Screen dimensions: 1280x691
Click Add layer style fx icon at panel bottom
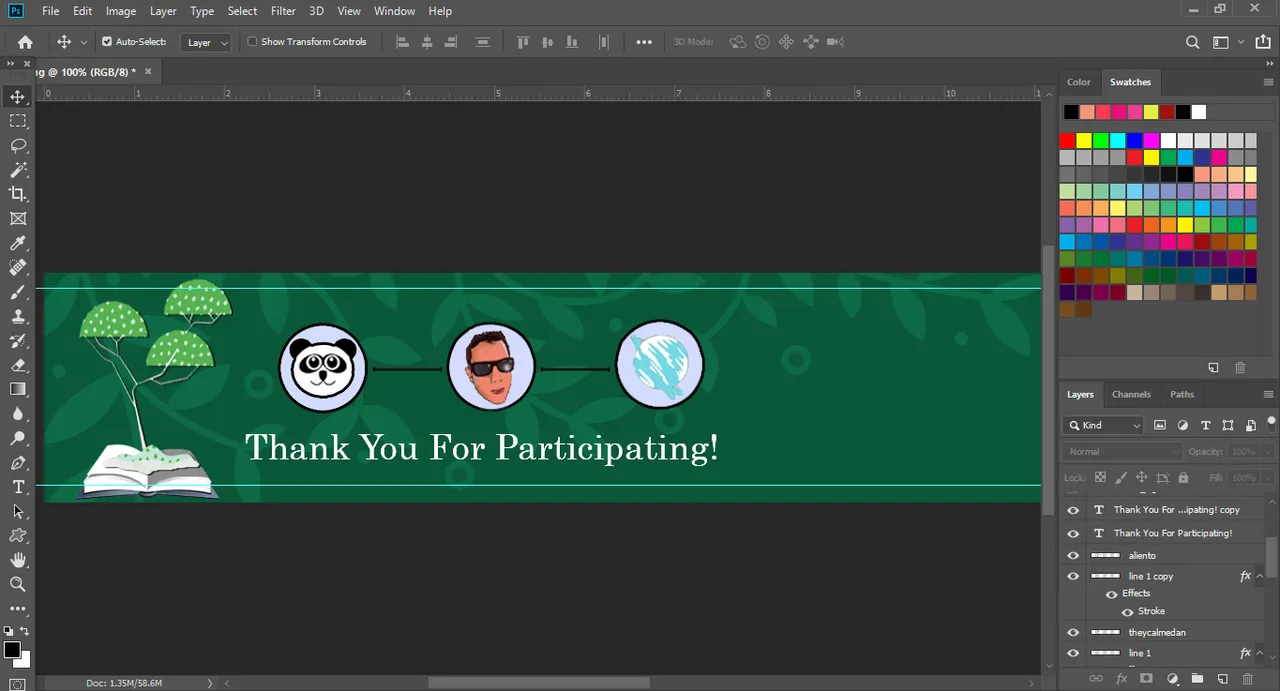tap(1121, 679)
